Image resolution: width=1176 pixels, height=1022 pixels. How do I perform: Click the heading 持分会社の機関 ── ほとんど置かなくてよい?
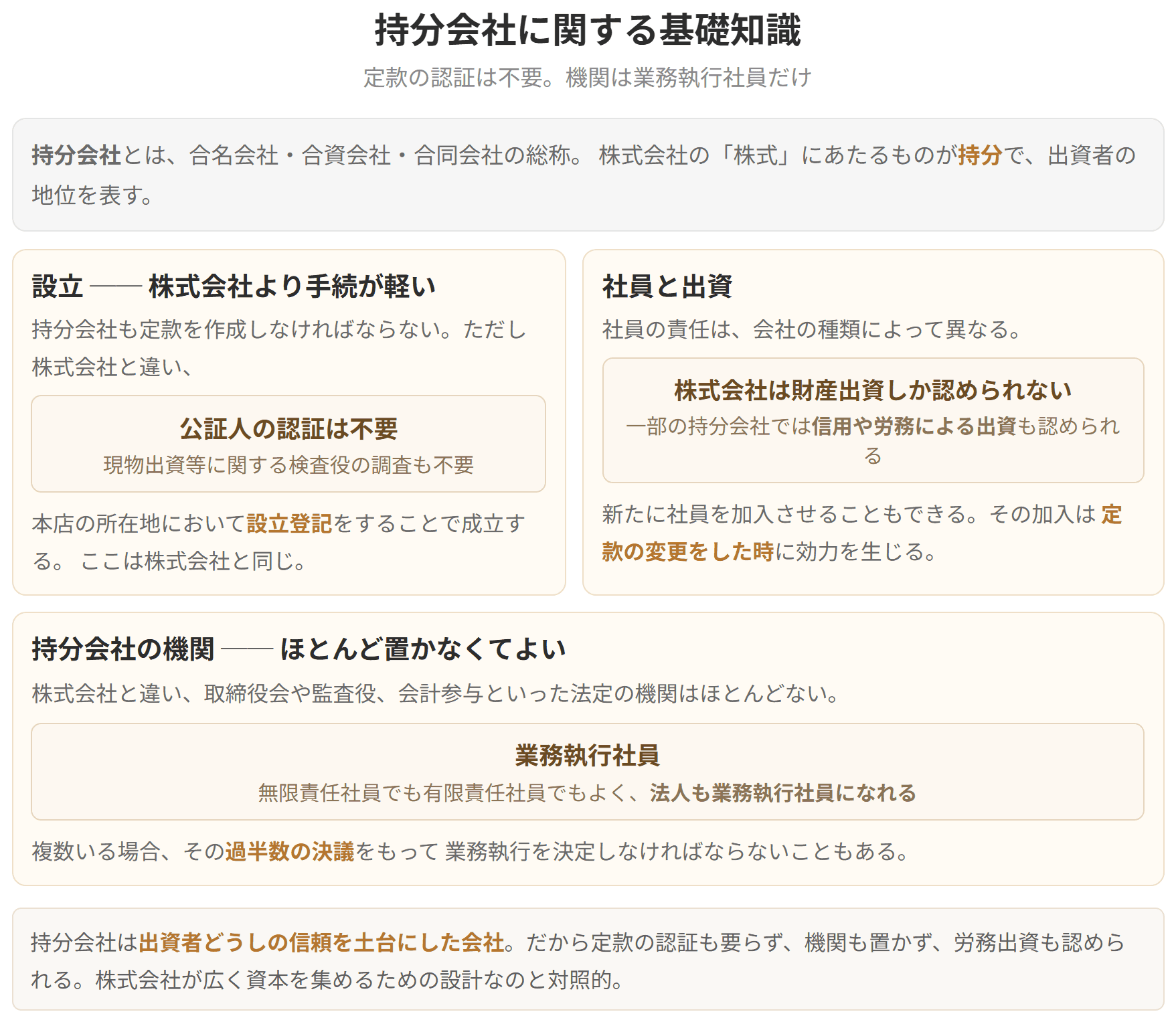pyautogui.click(x=299, y=649)
